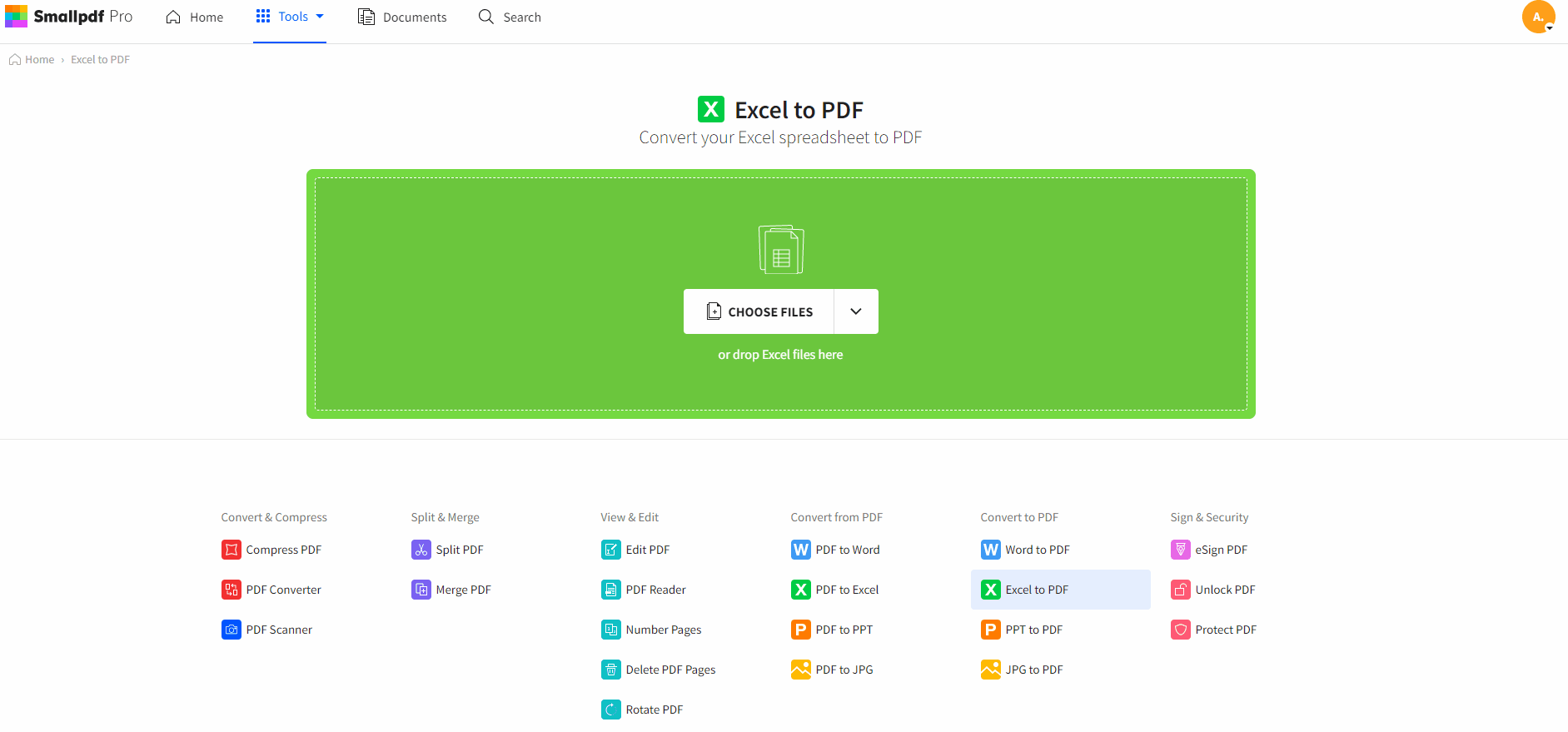Click the PDF to Word W icon
This screenshot has height=732, width=1568.
tap(800, 550)
